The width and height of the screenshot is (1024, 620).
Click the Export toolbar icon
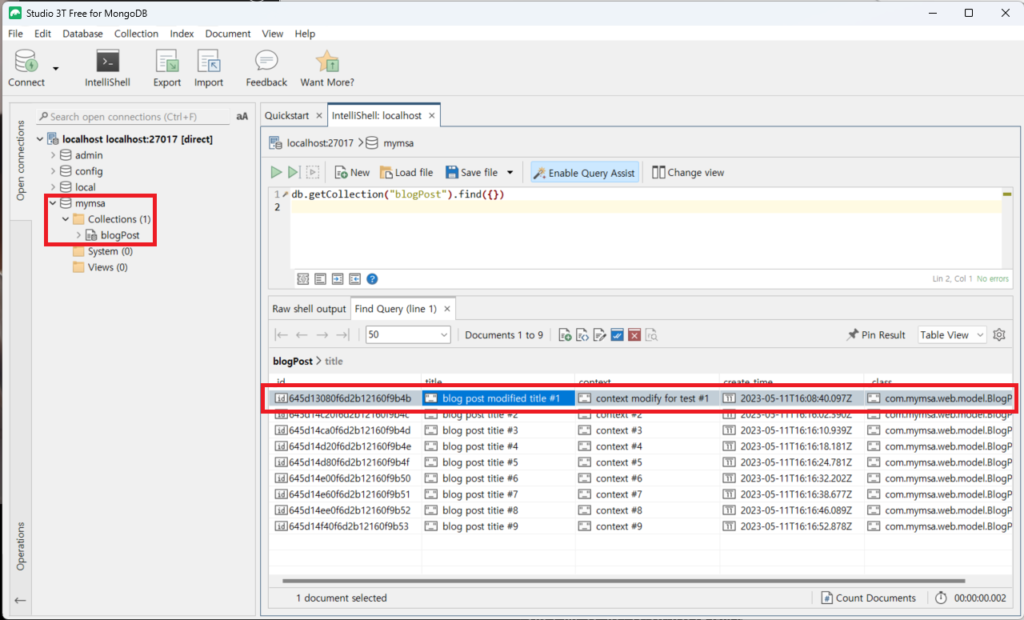[167, 61]
